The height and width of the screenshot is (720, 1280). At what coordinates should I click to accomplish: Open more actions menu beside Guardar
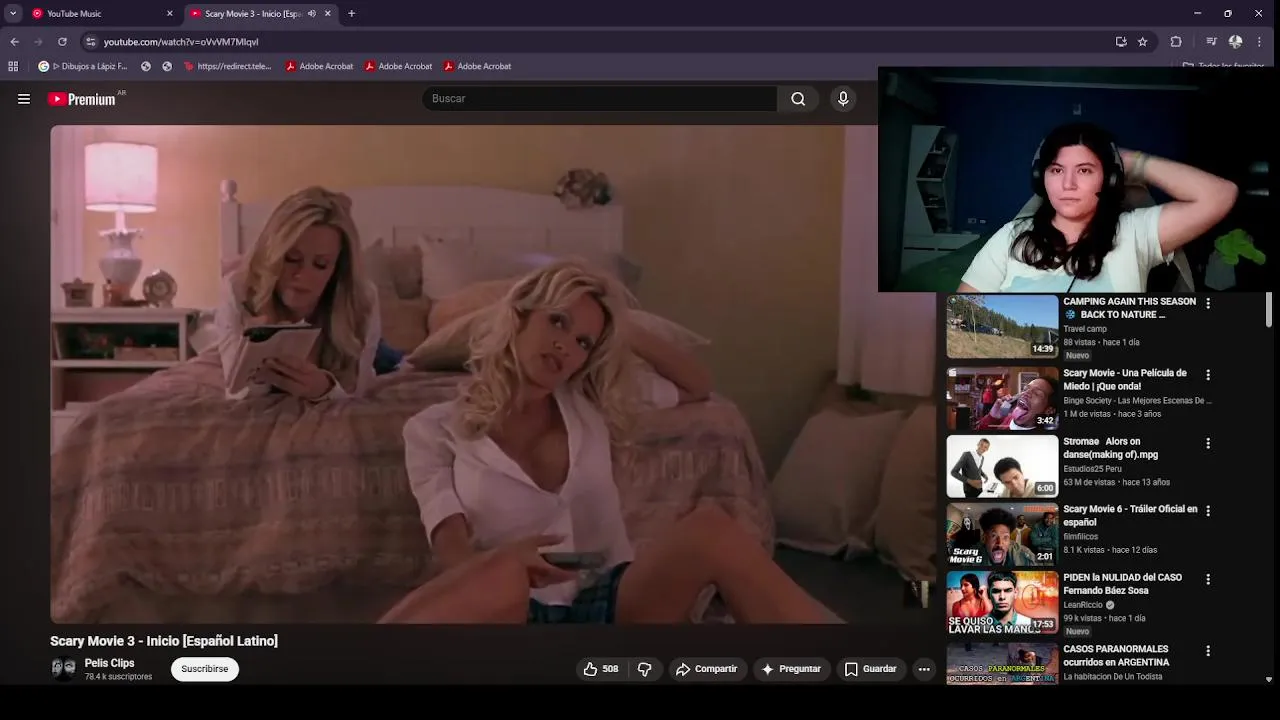[x=924, y=669]
